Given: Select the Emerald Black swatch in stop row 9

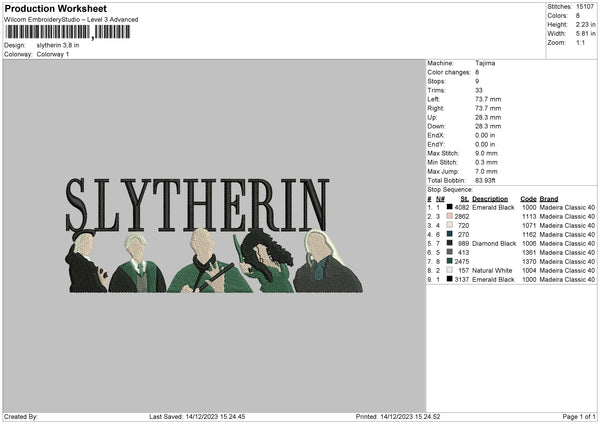Looking at the screenshot, I should click(x=450, y=279).
